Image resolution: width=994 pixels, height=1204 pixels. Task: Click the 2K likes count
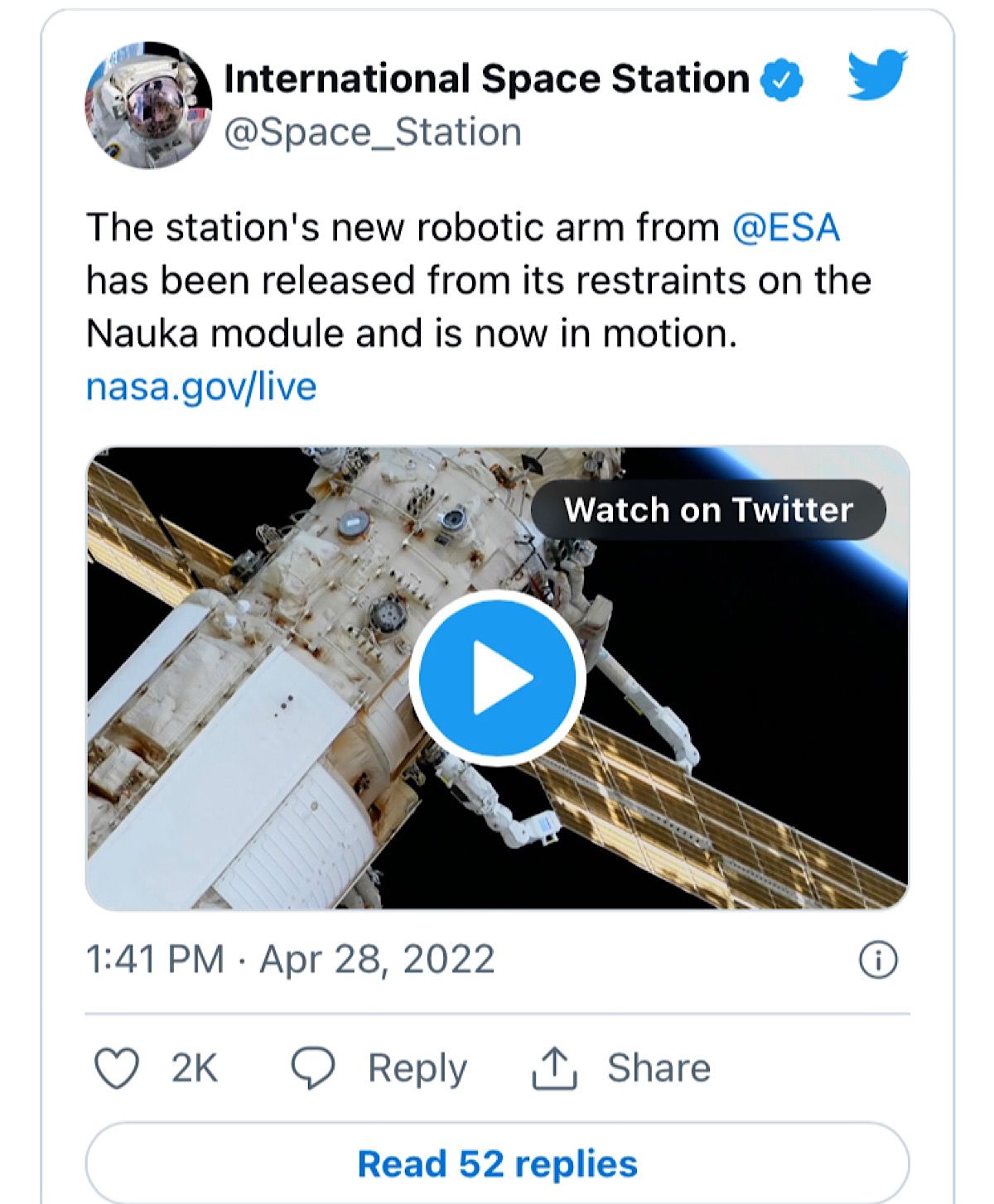194,1067
